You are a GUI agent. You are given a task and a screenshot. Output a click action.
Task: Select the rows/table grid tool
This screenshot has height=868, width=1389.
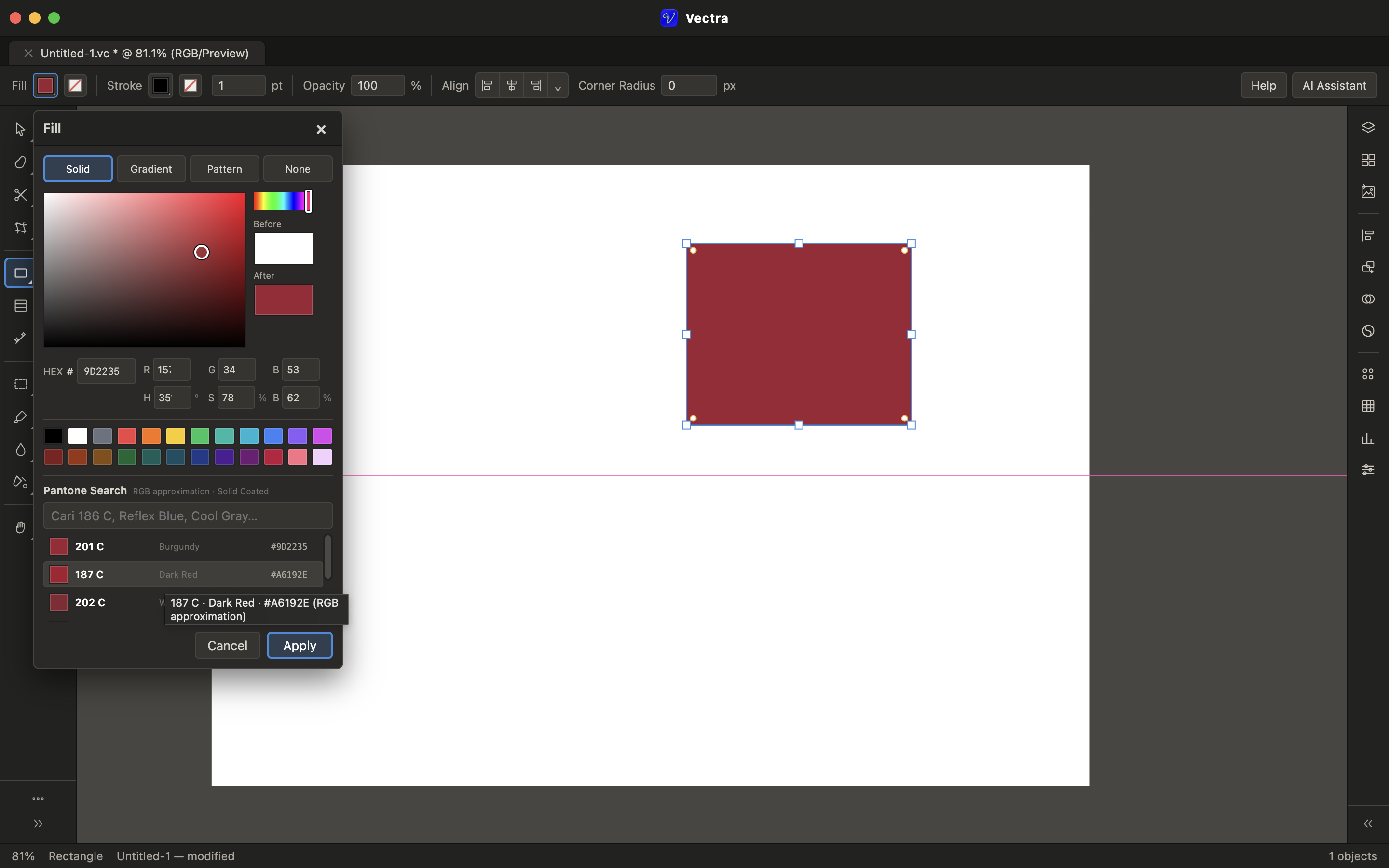20,305
